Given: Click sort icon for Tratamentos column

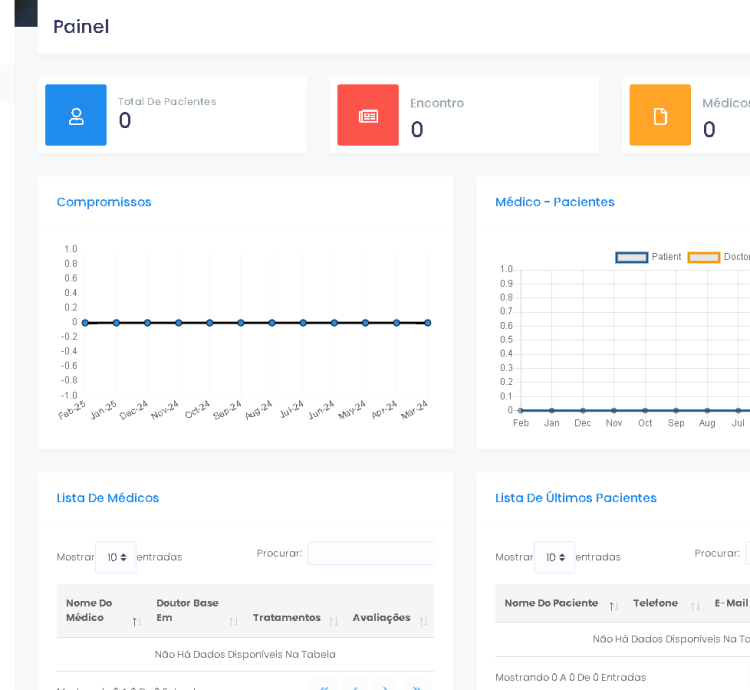Looking at the screenshot, I should tap(333, 622).
